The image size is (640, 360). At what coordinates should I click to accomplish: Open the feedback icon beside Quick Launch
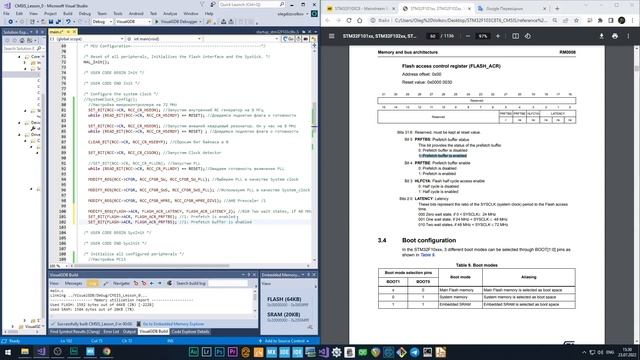[213, 4]
